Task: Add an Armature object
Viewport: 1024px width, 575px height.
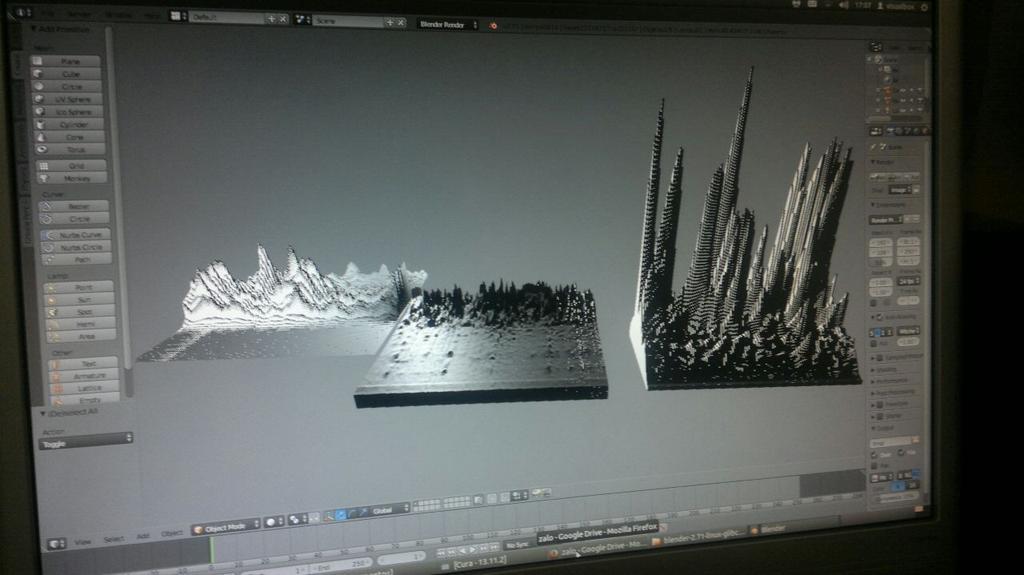Action: click(x=84, y=376)
